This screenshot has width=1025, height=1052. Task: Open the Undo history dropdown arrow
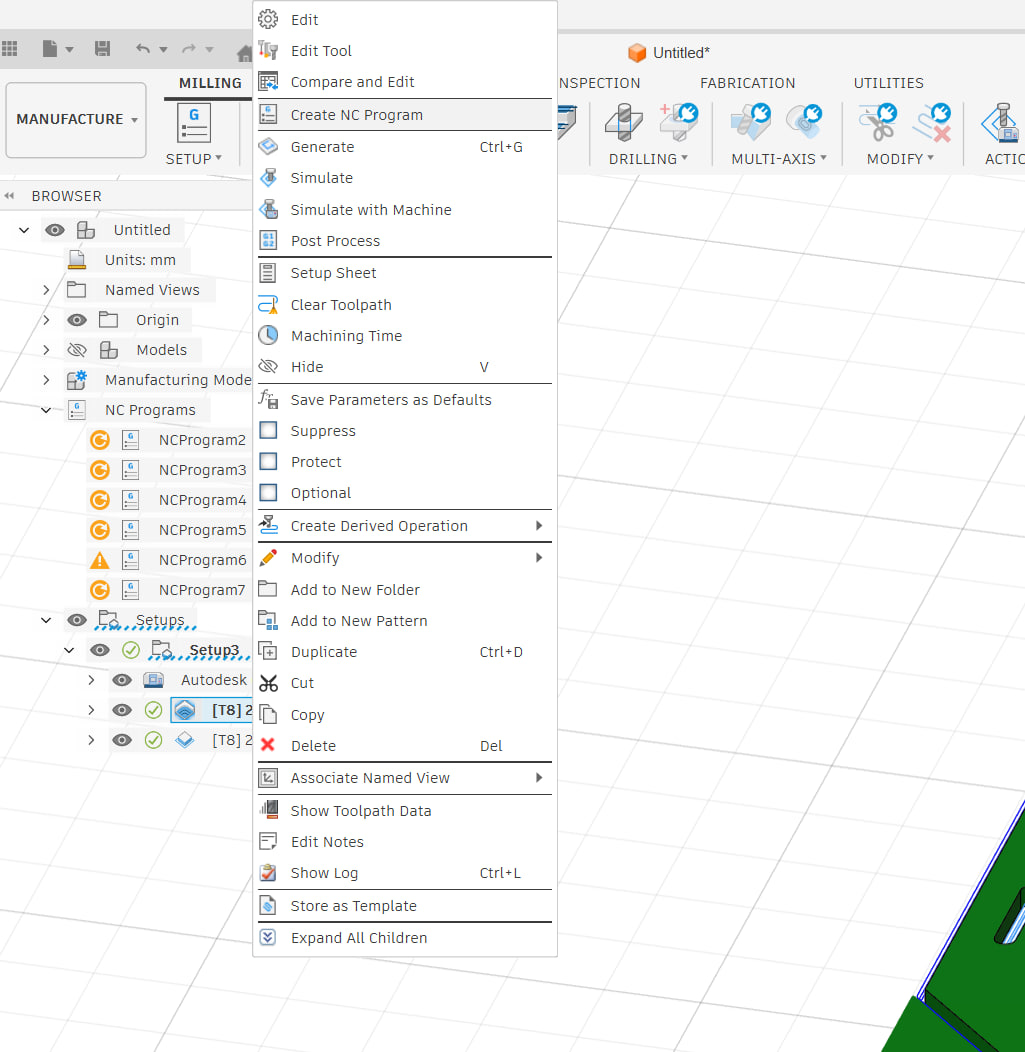[163, 49]
